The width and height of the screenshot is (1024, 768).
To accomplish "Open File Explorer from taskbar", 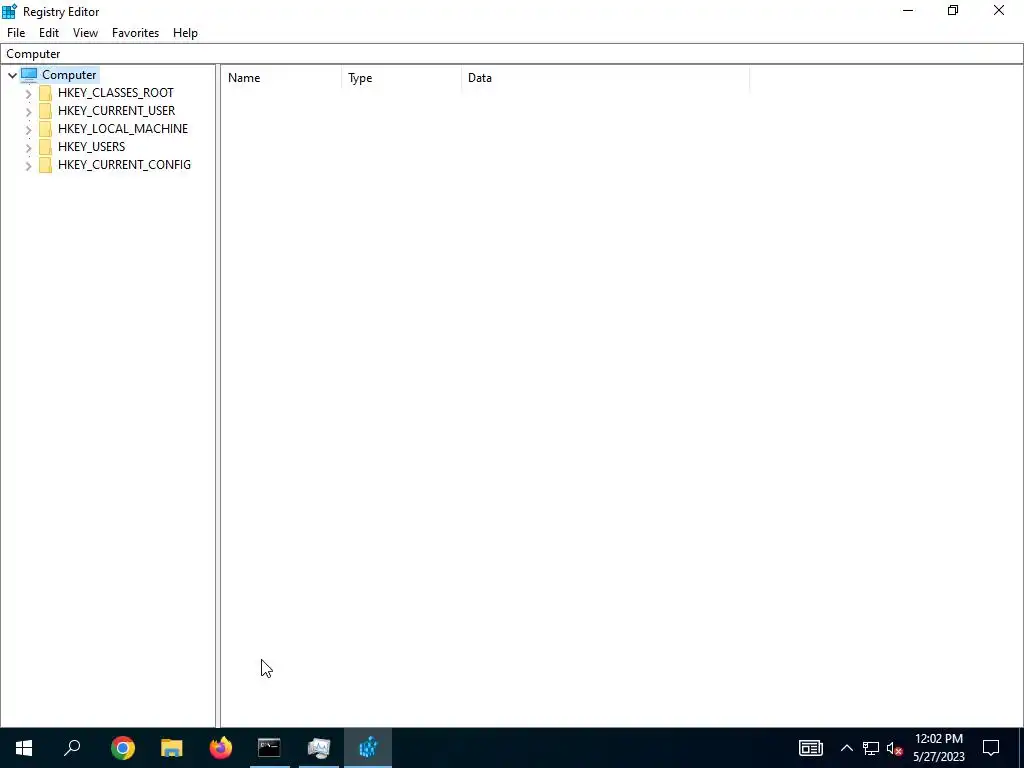I will [172, 748].
